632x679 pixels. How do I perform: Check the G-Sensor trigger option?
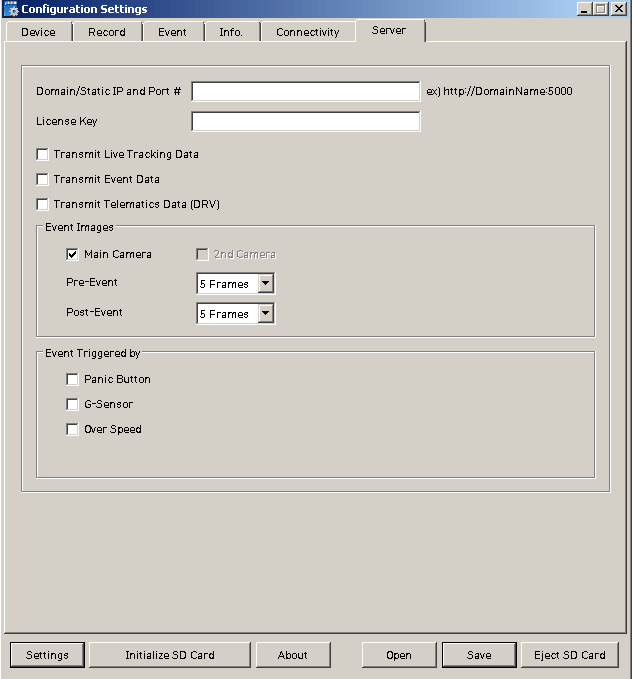coord(73,404)
